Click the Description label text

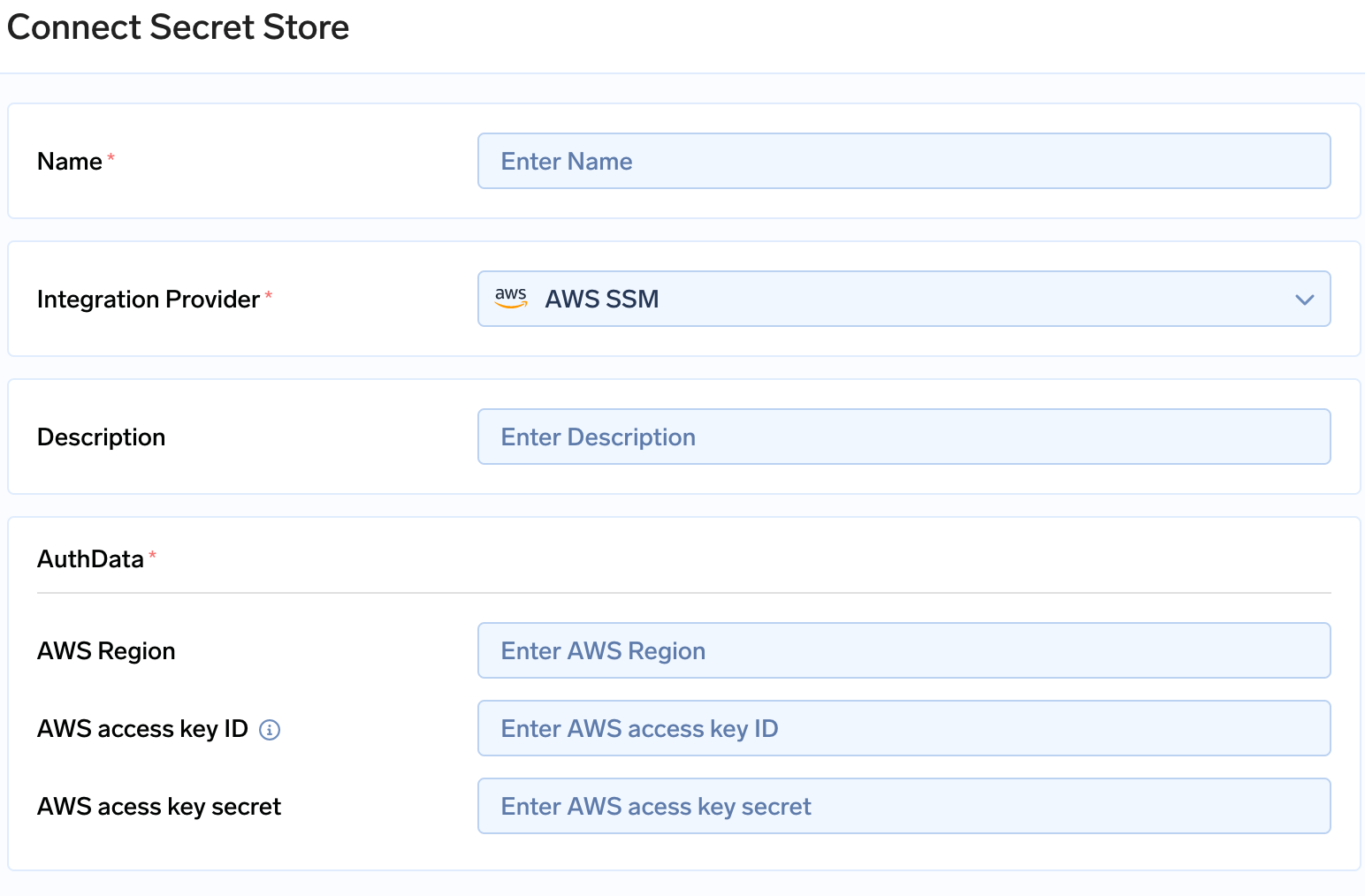102,437
